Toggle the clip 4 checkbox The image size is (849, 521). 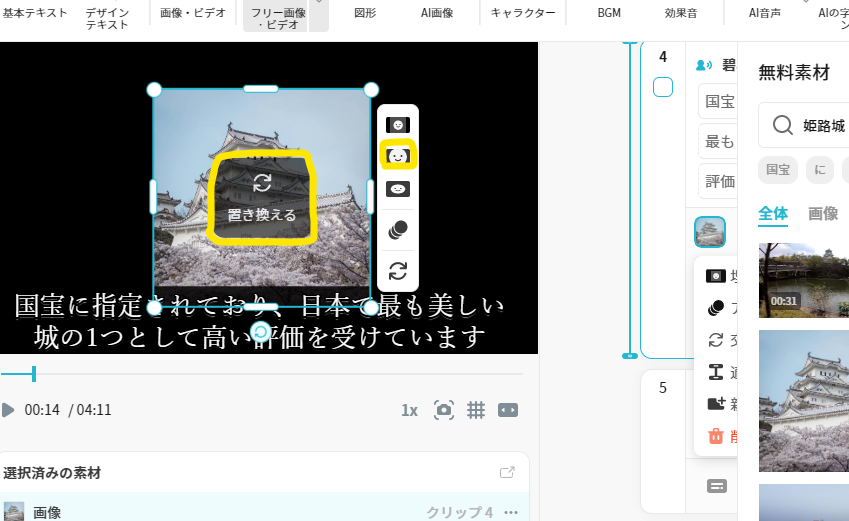coord(663,88)
